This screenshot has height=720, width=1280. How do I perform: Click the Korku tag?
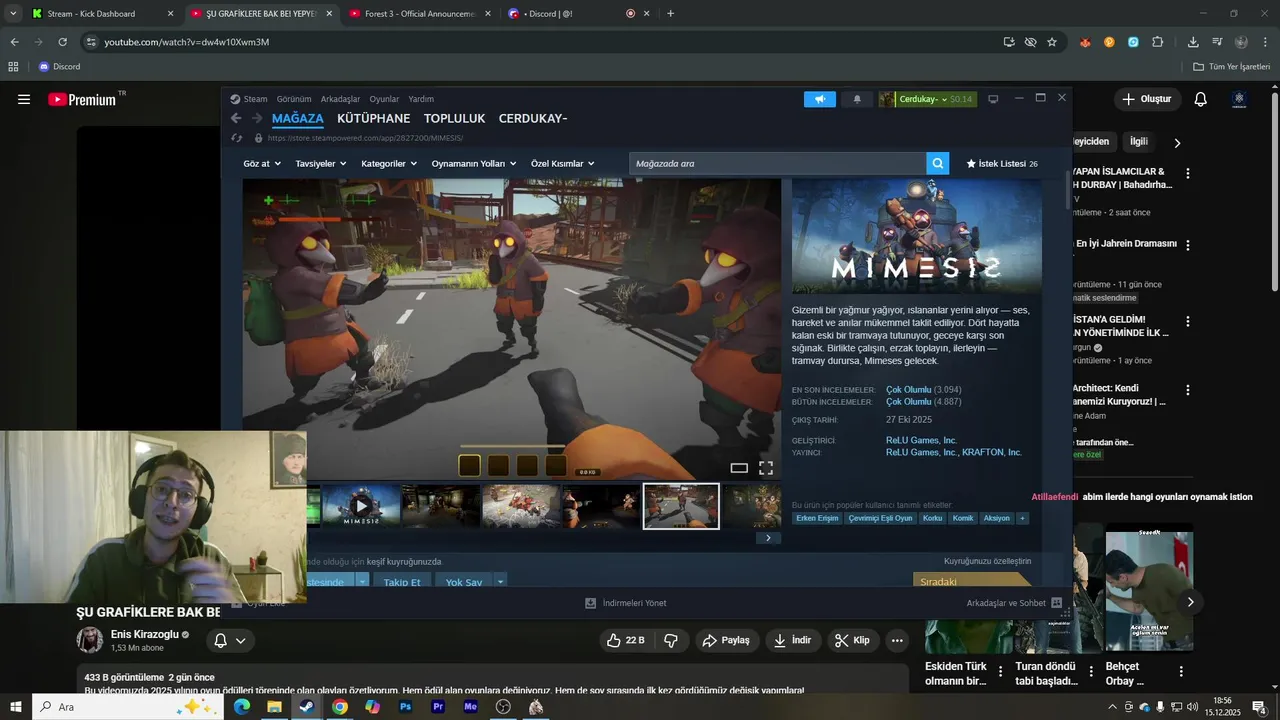click(932, 518)
